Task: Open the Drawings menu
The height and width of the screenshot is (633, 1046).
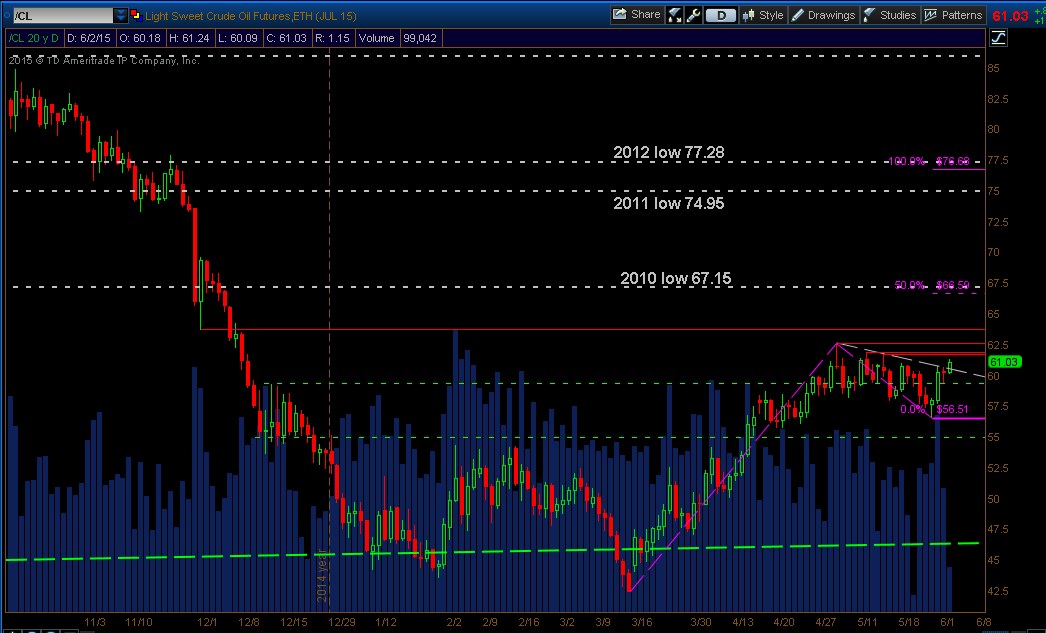Action: point(823,15)
